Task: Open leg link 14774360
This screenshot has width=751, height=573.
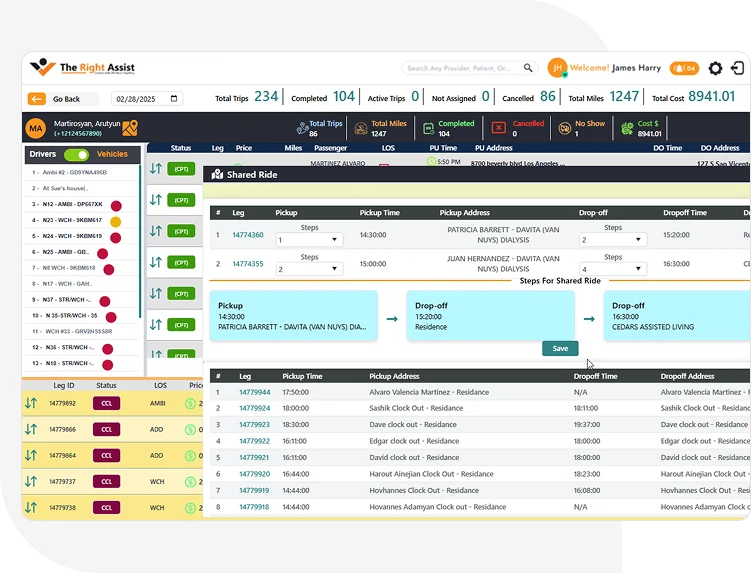Action: (x=248, y=235)
